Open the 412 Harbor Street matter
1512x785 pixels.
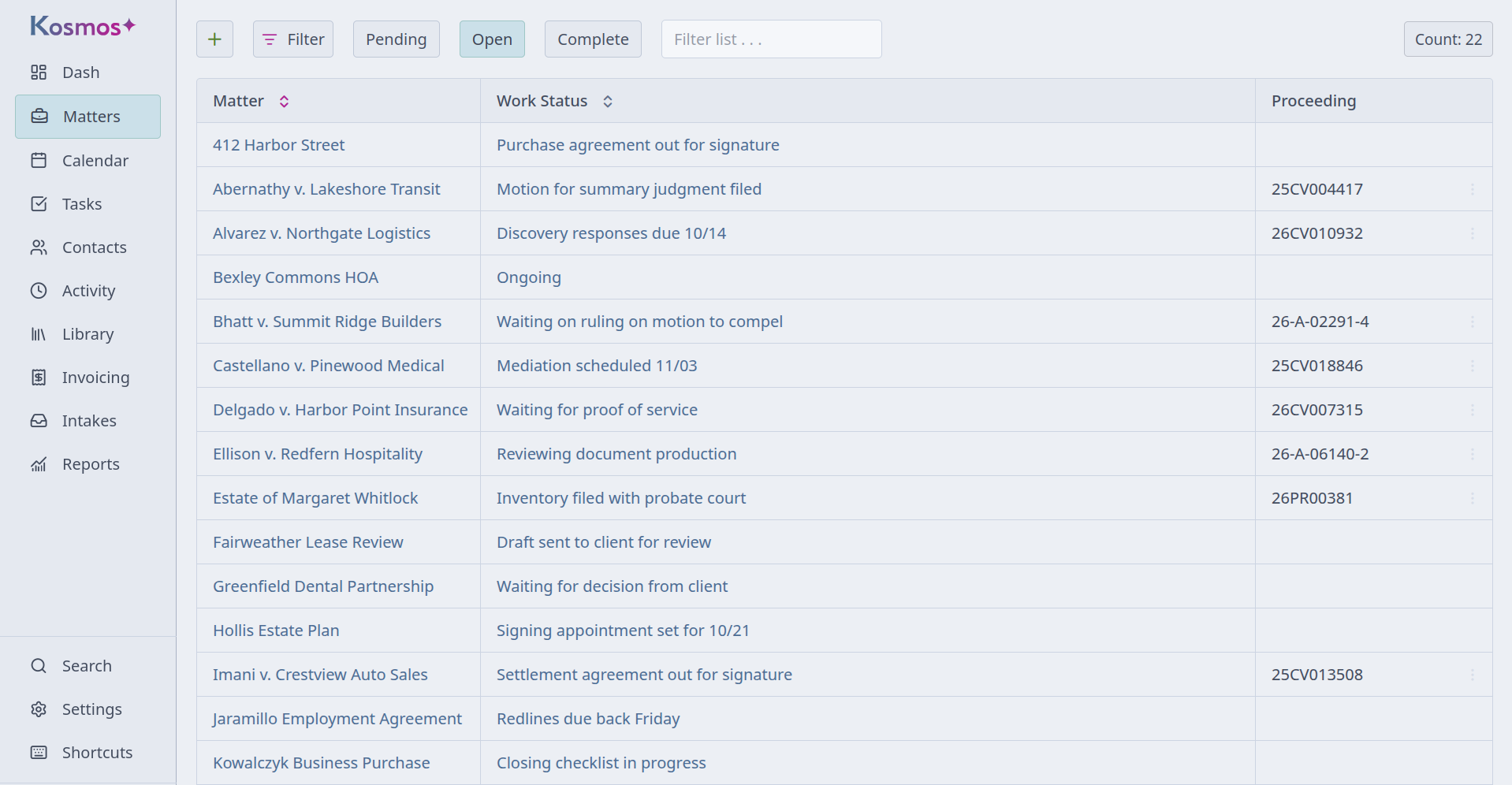tap(278, 145)
